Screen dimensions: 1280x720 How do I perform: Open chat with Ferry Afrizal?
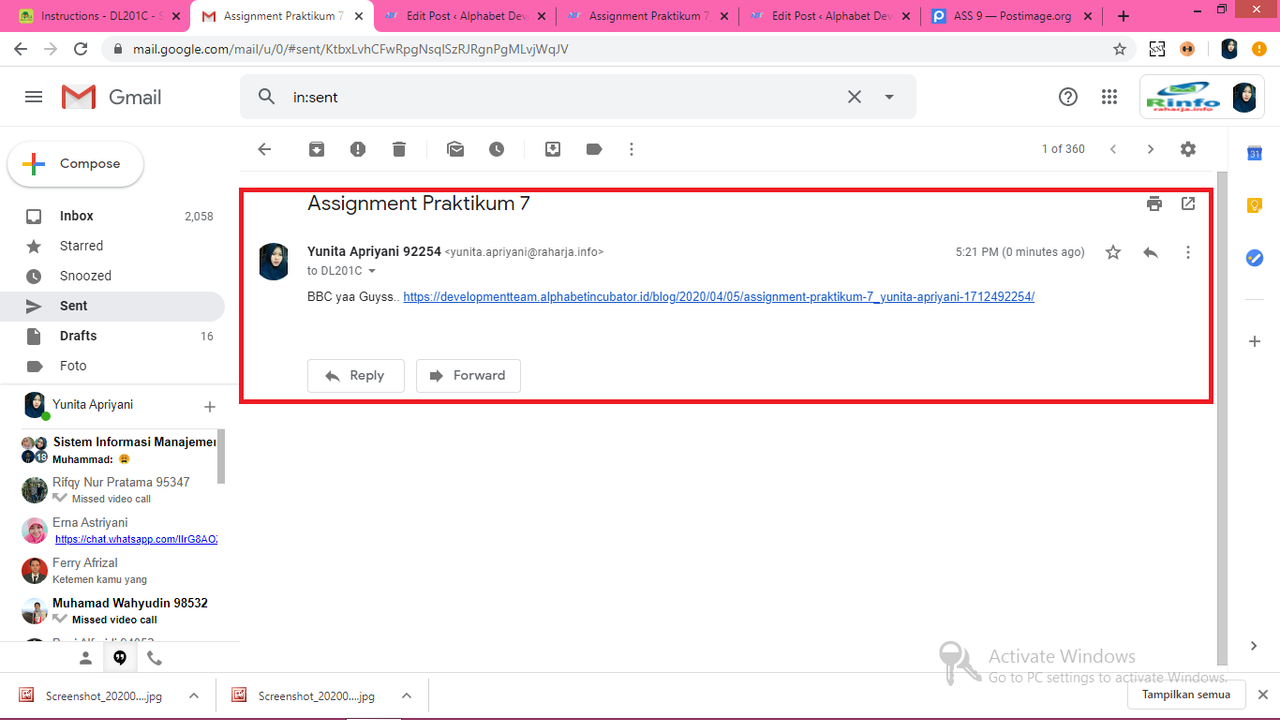point(118,571)
